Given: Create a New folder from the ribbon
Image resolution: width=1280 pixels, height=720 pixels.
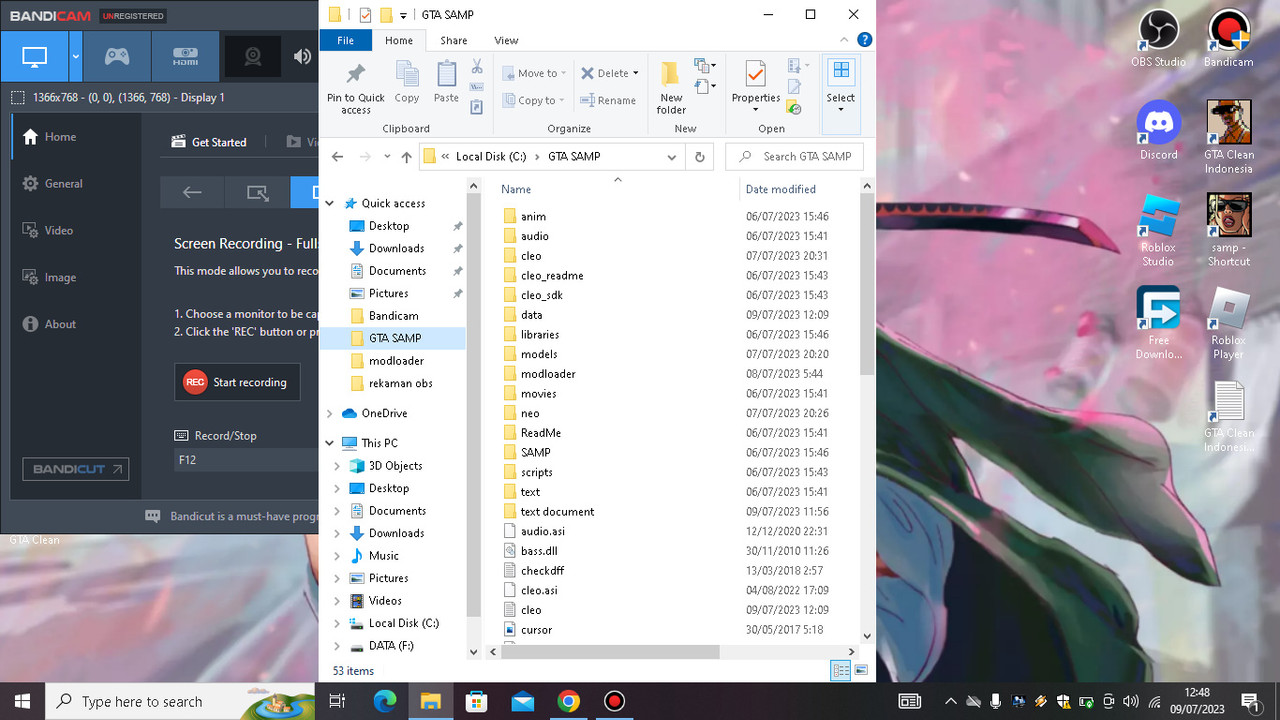Looking at the screenshot, I should (x=671, y=88).
